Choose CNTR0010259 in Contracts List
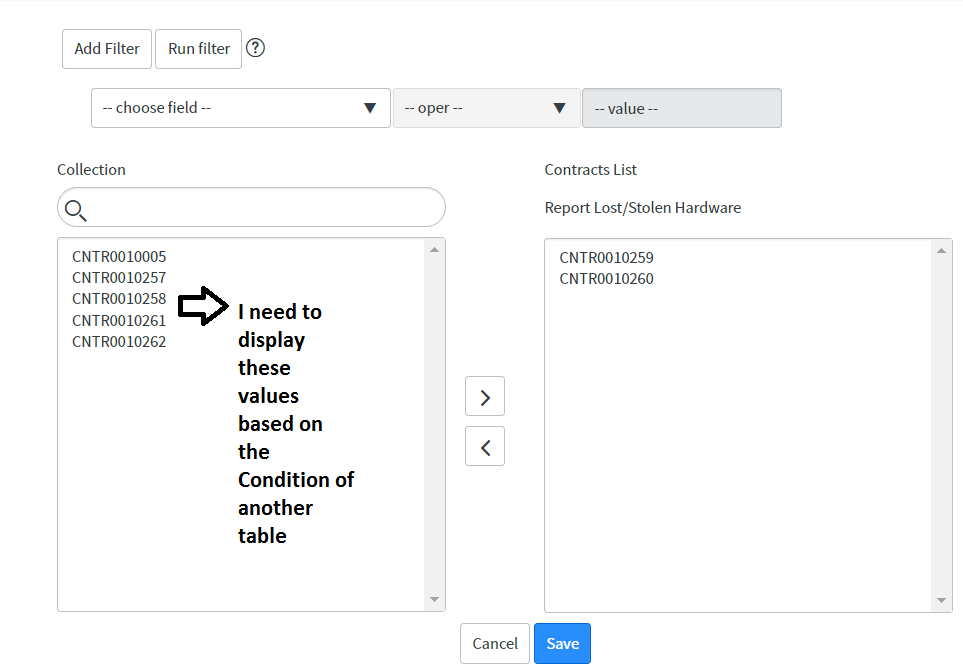The height and width of the screenshot is (667, 963). point(607,258)
